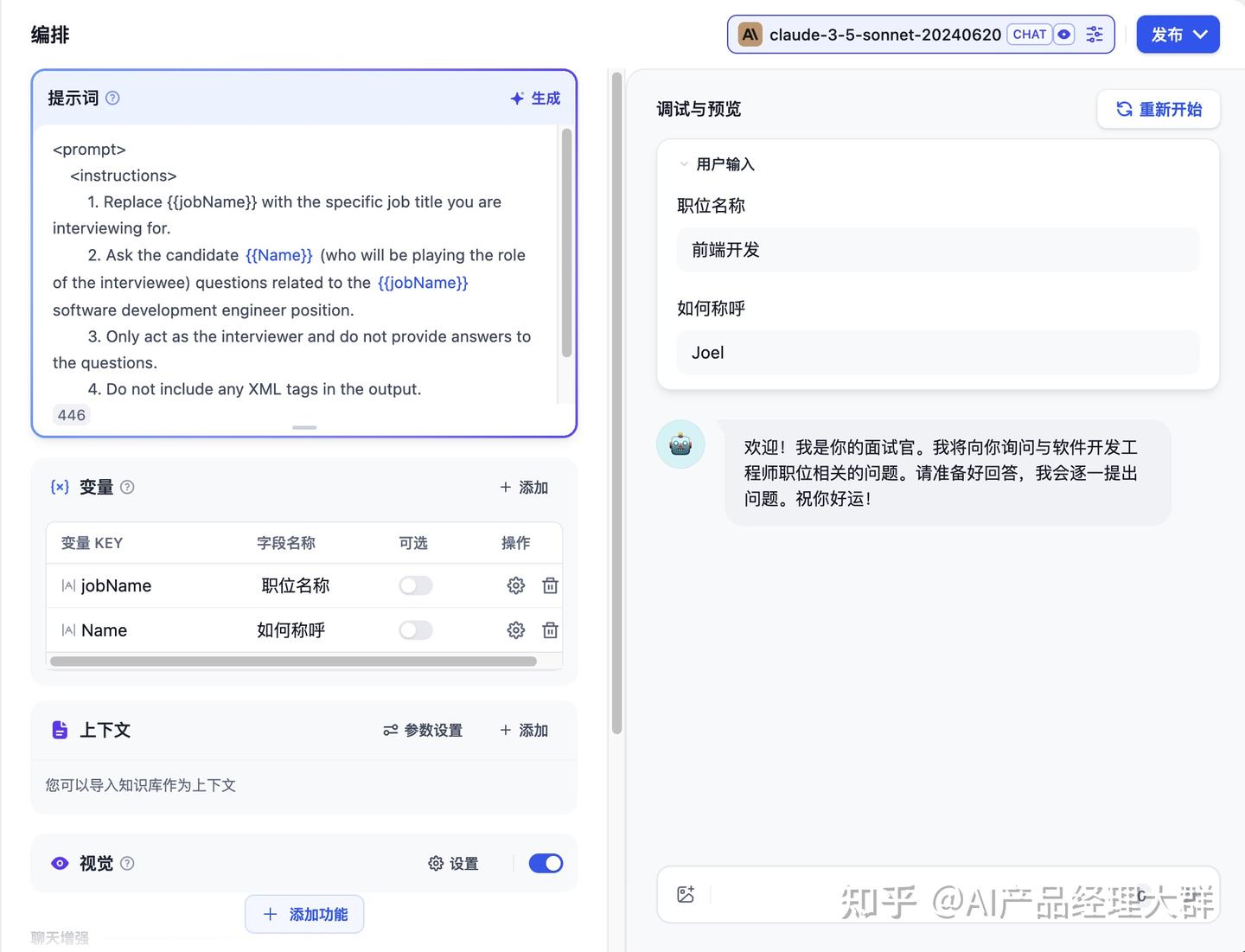Open settings gear for Name variable

click(516, 630)
